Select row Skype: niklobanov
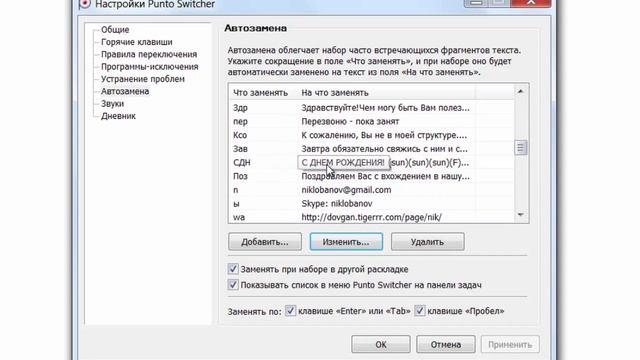Viewport: 640px width, 360px height. [x=371, y=204]
